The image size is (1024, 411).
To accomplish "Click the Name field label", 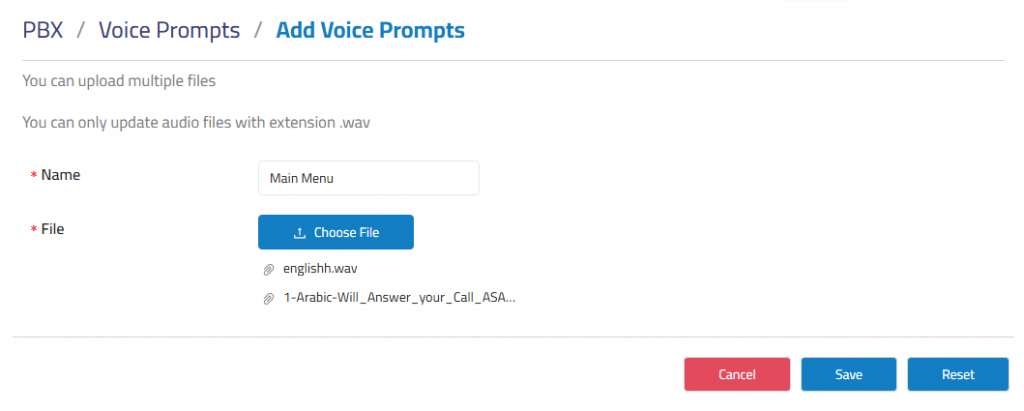I will point(61,174).
